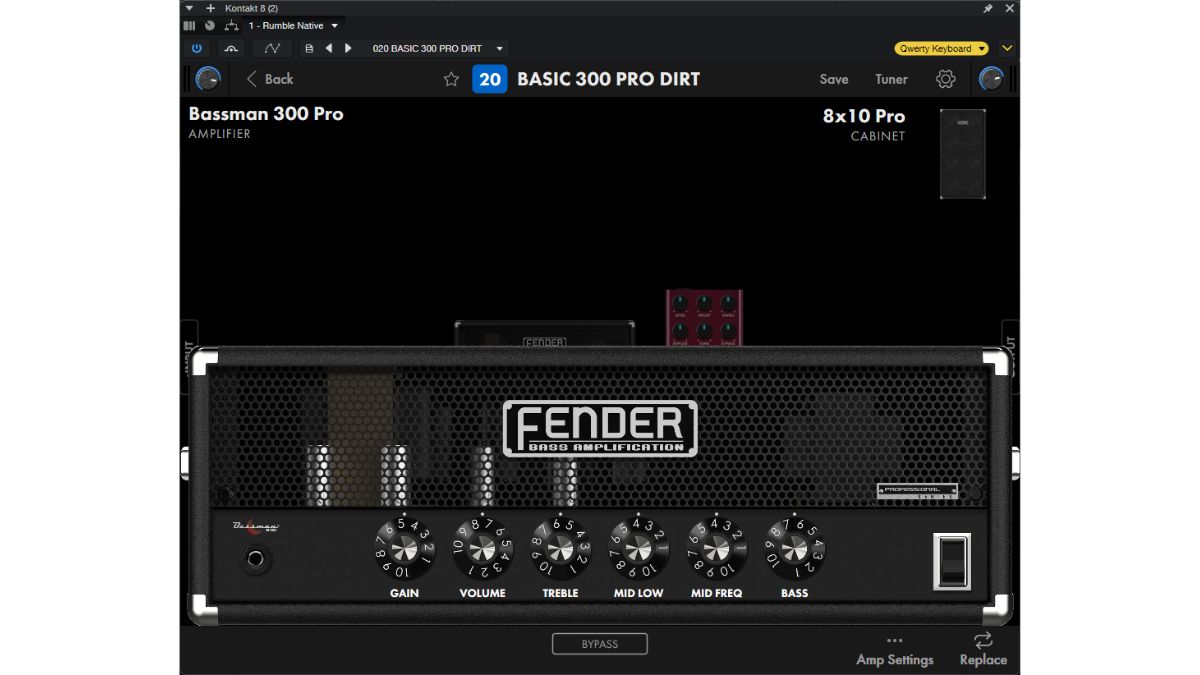Viewport: 1200px width, 675px height.
Task: Switch to the Tuner view
Action: [890, 79]
